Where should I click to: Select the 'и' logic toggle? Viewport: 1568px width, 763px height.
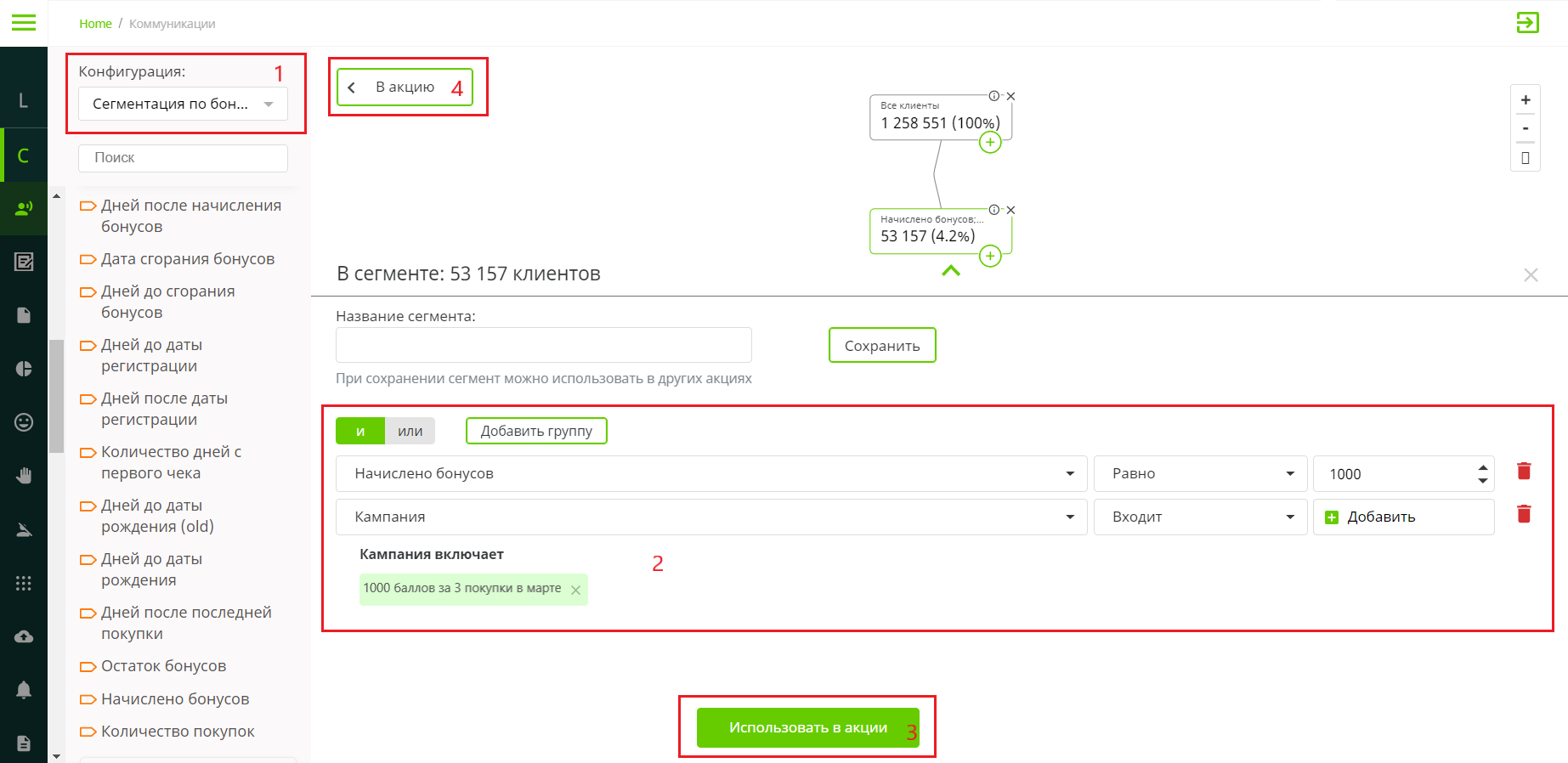pyautogui.click(x=360, y=432)
